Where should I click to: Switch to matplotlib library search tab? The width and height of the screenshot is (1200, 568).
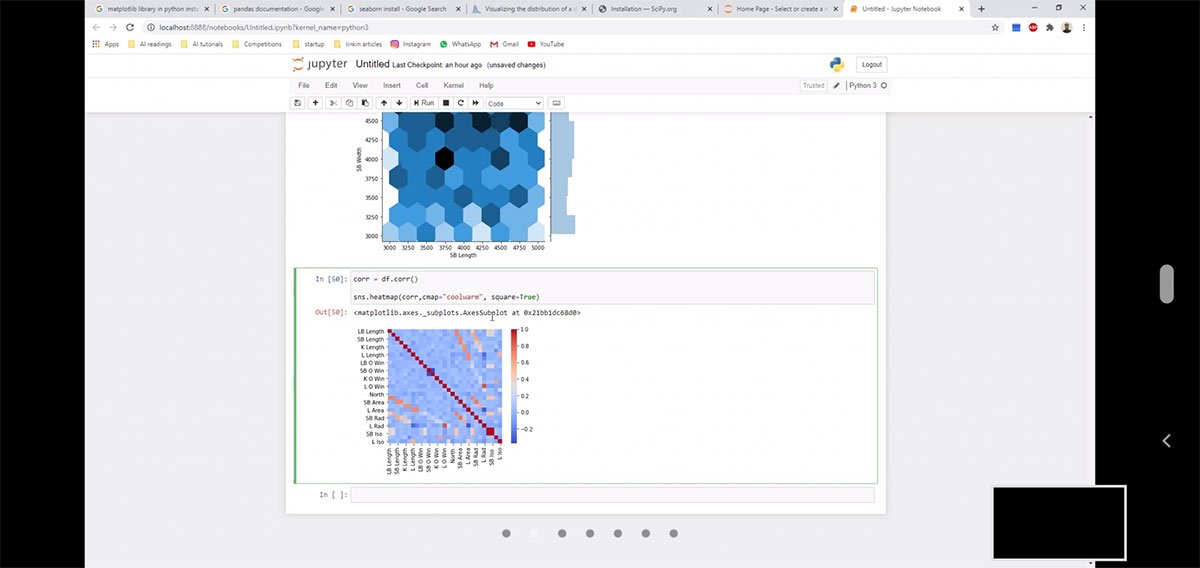pos(150,8)
